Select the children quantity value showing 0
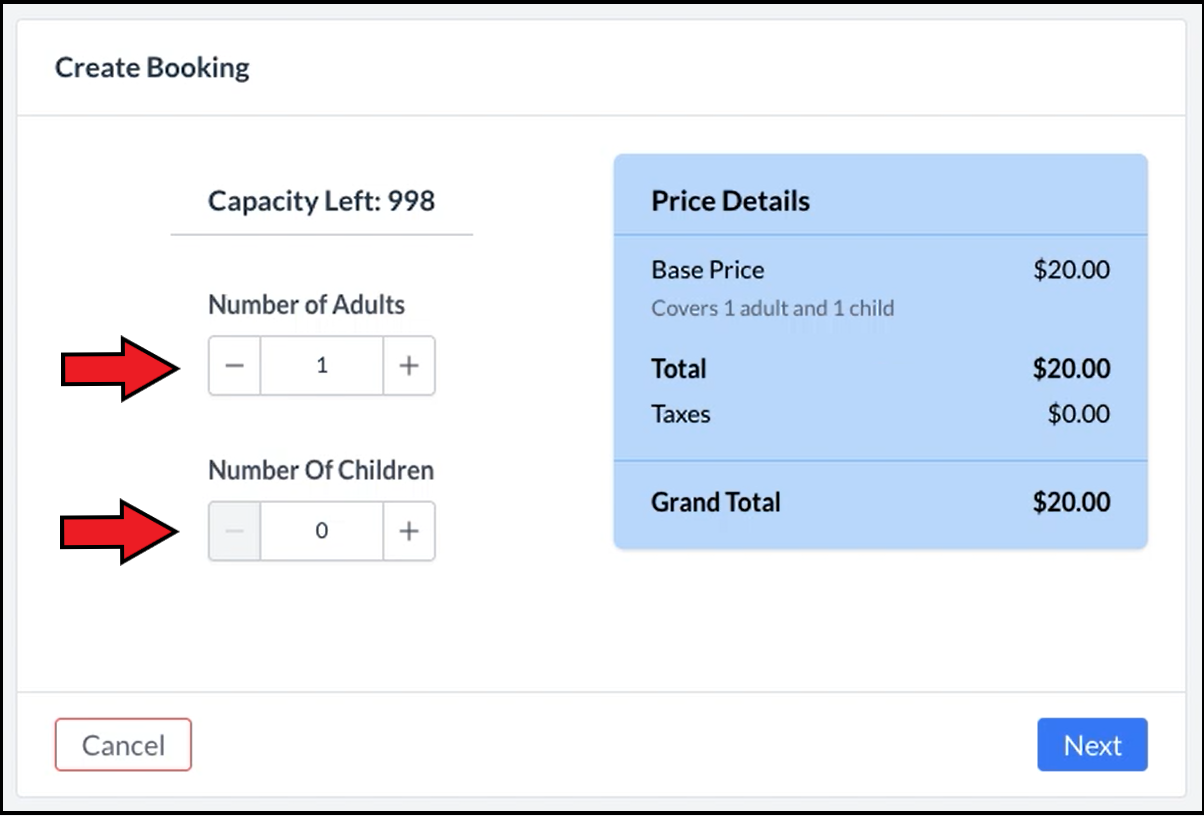 pyautogui.click(x=321, y=531)
